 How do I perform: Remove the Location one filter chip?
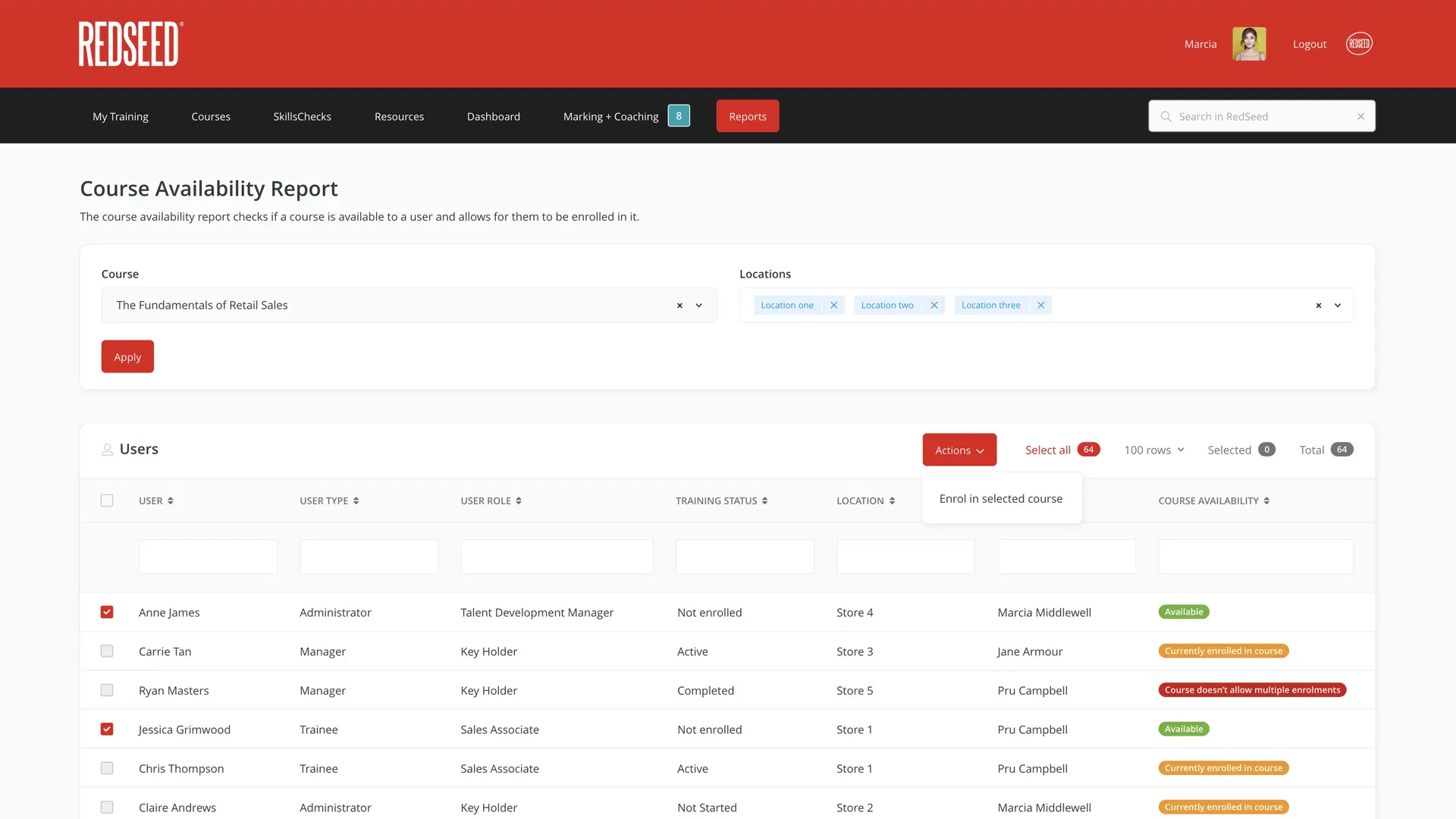click(833, 305)
